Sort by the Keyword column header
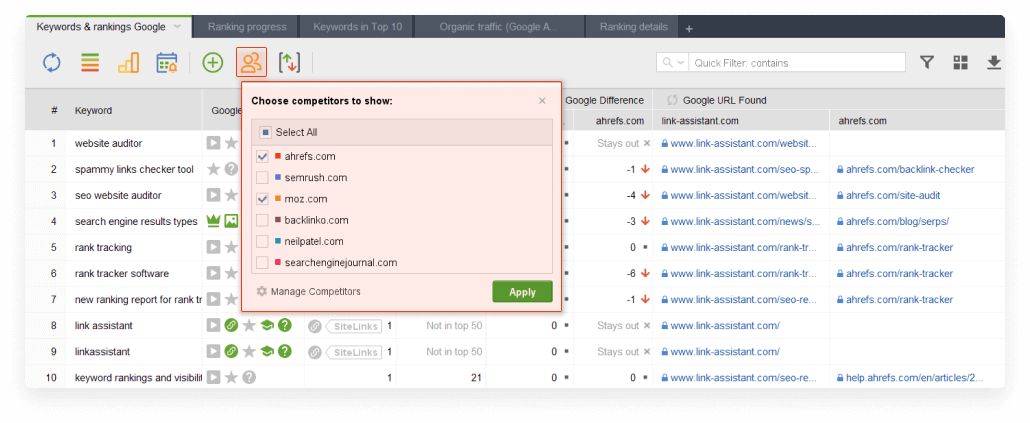Screen dimensions: 1030x423 click(93, 110)
